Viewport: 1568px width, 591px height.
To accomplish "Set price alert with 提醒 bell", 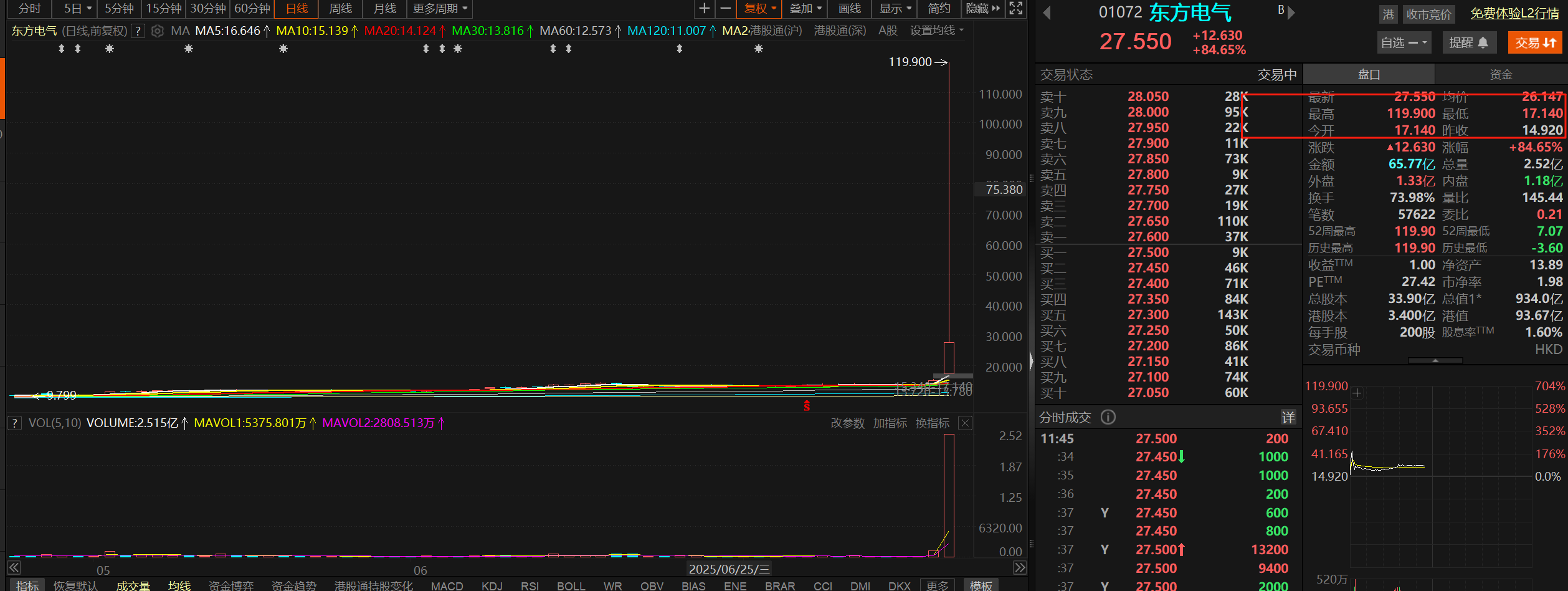I will coord(1468,42).
